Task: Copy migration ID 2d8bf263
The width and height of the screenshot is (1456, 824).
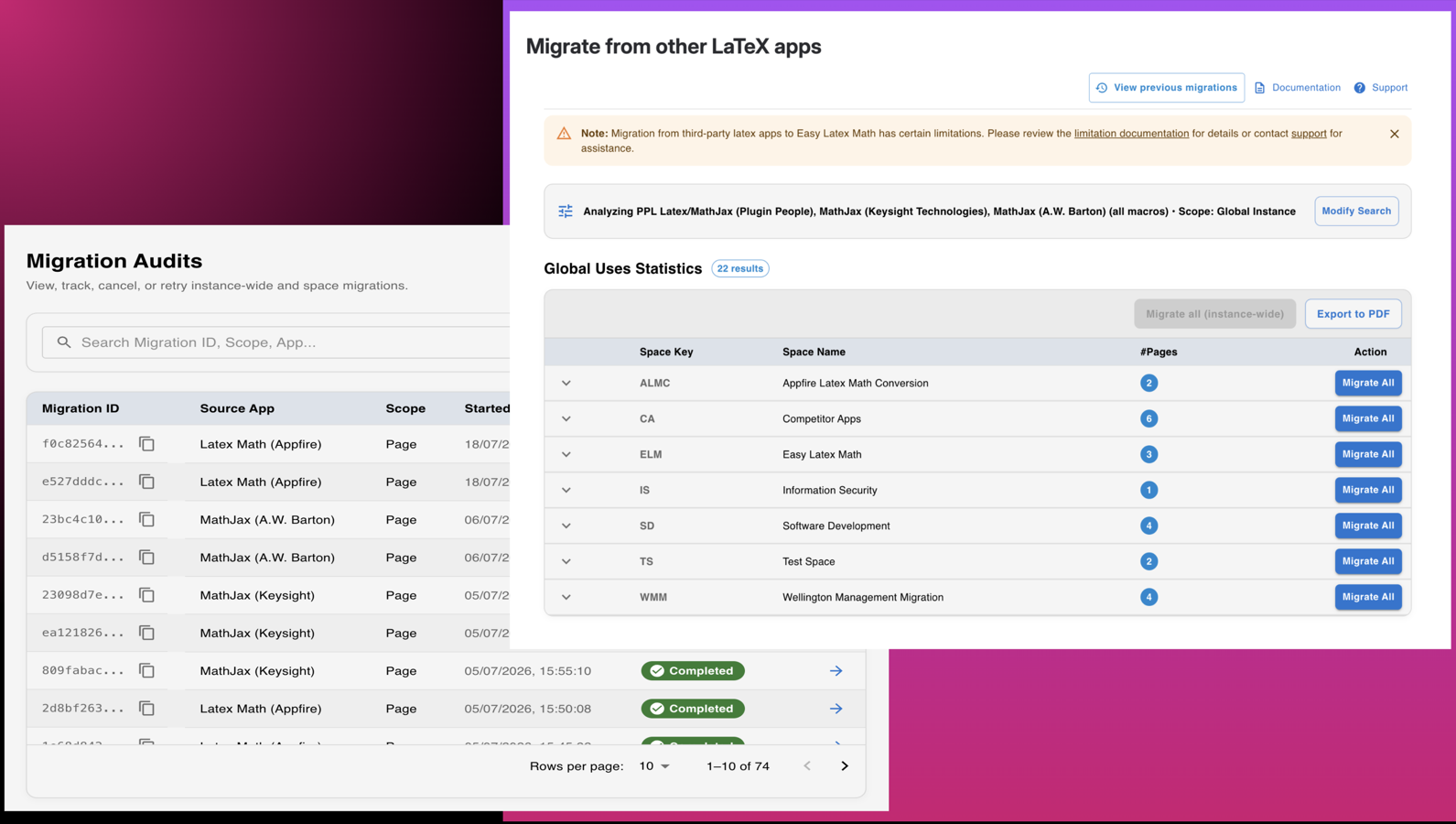Action: (x=146, y=709)
